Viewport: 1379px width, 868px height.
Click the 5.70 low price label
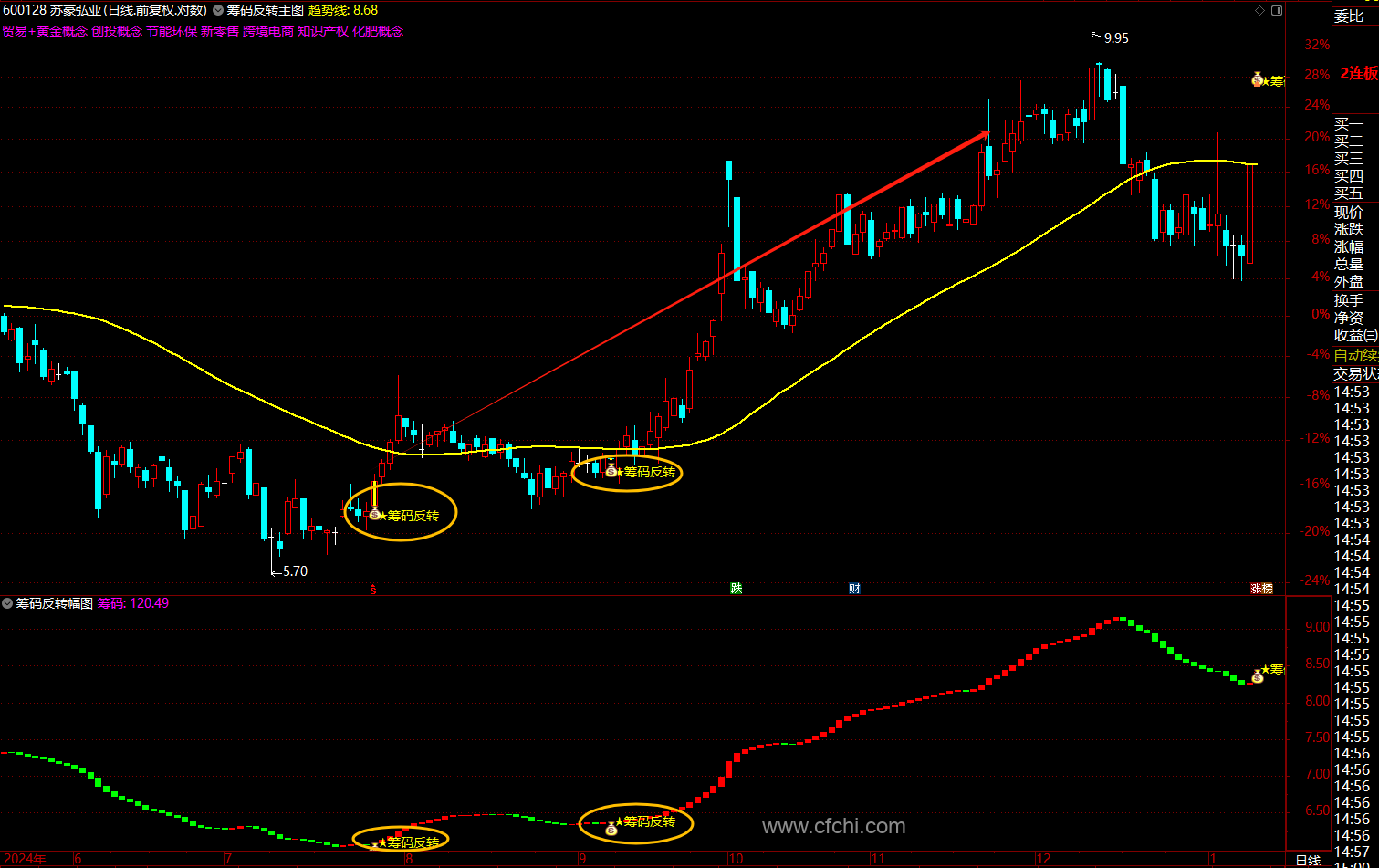coord(295,571)
